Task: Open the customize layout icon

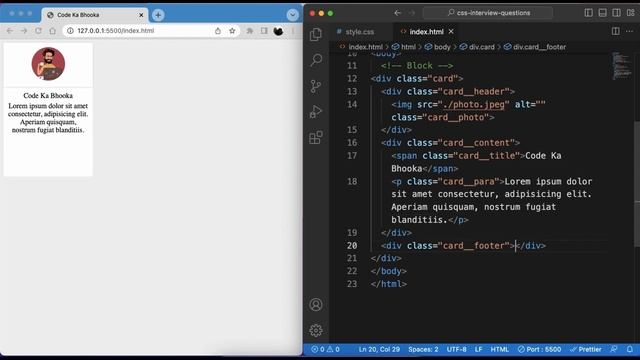Action: (x=631, y=13)
